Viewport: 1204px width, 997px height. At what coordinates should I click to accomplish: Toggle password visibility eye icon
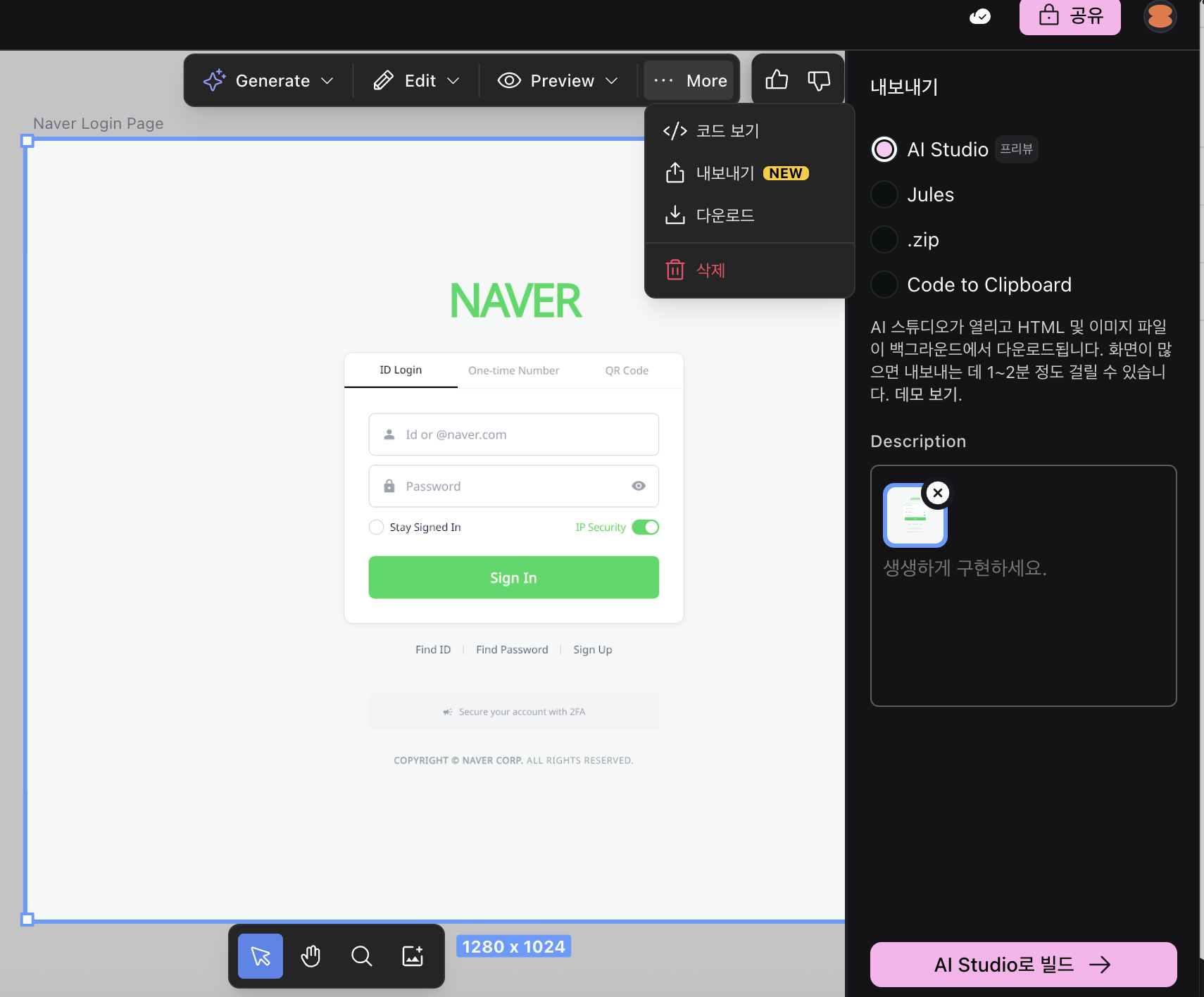639,486
